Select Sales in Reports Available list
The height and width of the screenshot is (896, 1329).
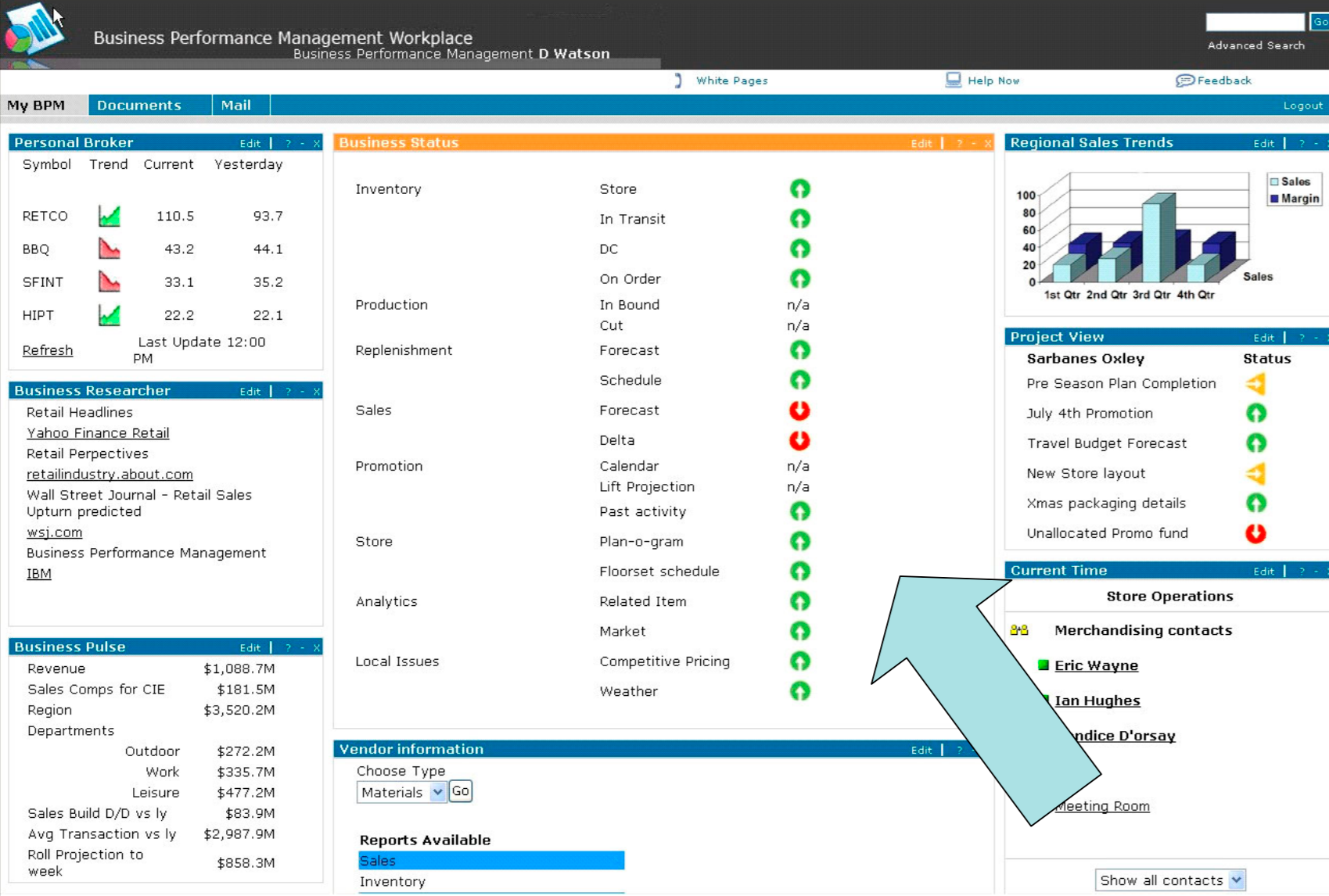tap(491, 861)
